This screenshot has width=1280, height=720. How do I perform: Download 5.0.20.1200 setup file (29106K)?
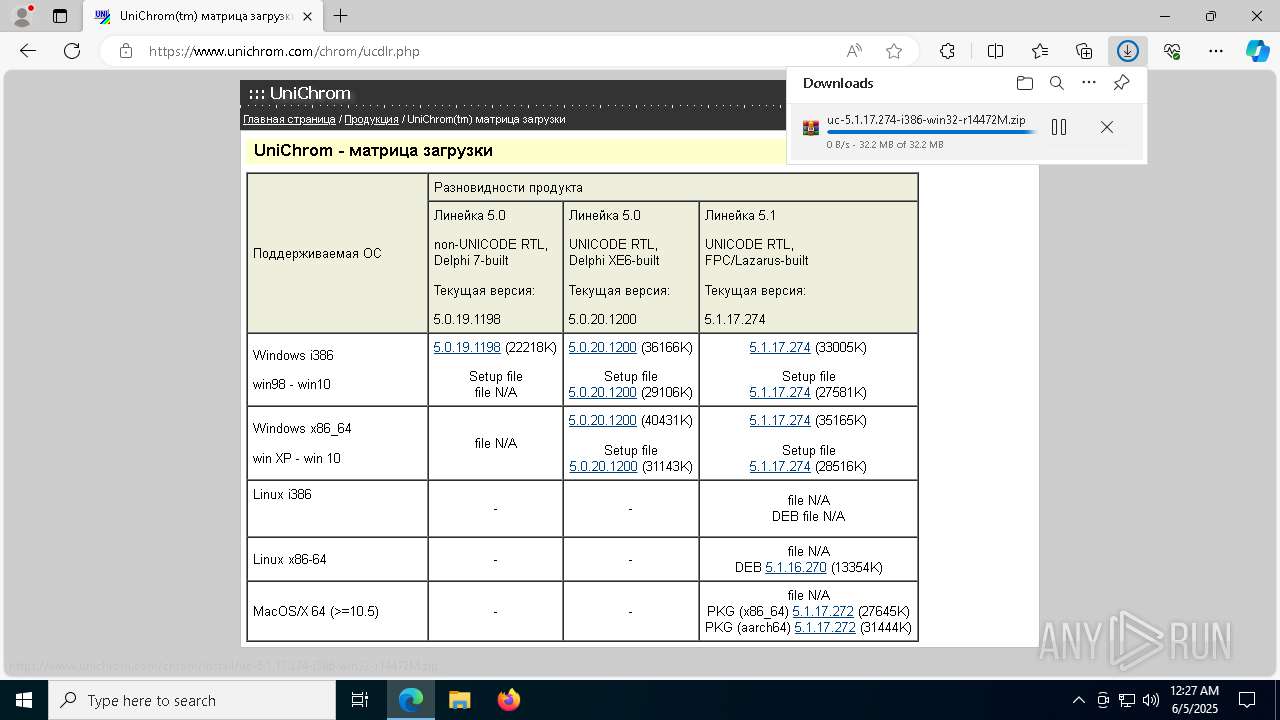coord(602,393)
